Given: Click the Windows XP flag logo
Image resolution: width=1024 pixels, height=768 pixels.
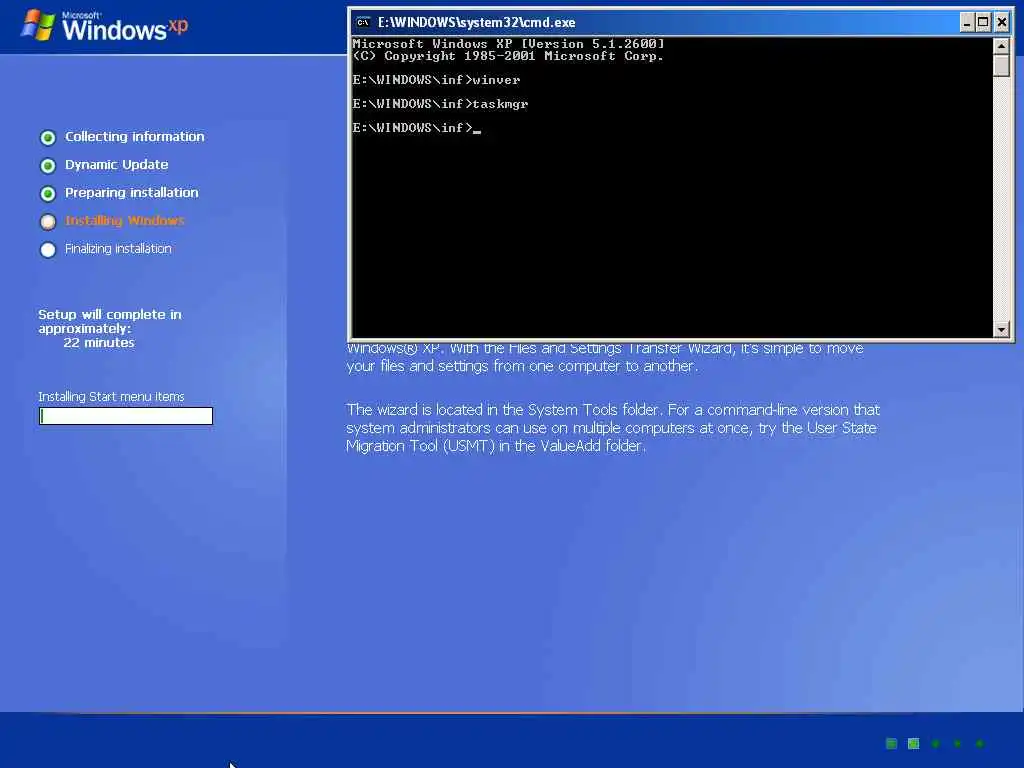Looking at the screenshot, I should click(x=38, y=25).
